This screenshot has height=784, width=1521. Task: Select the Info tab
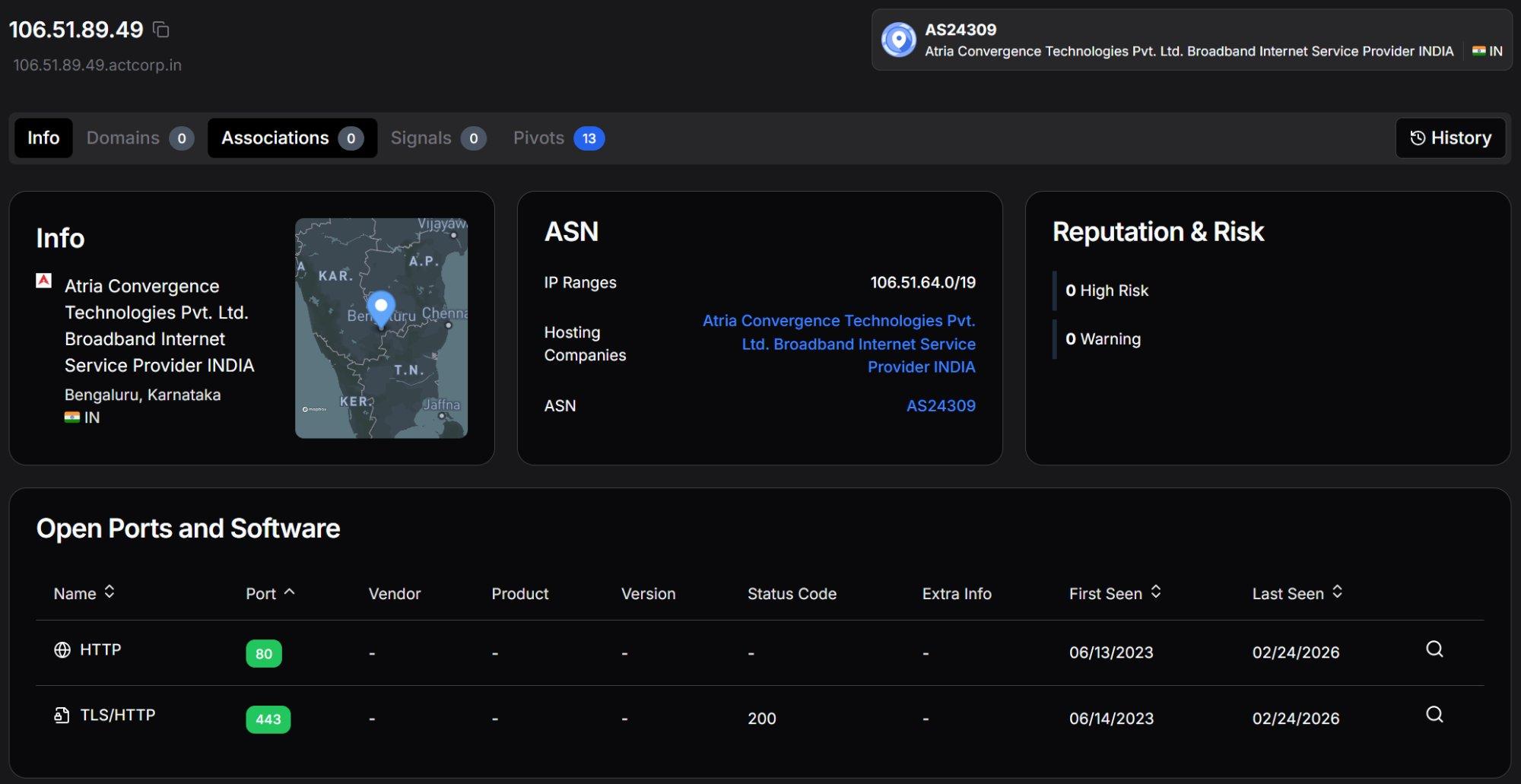[x=43, y=138]
